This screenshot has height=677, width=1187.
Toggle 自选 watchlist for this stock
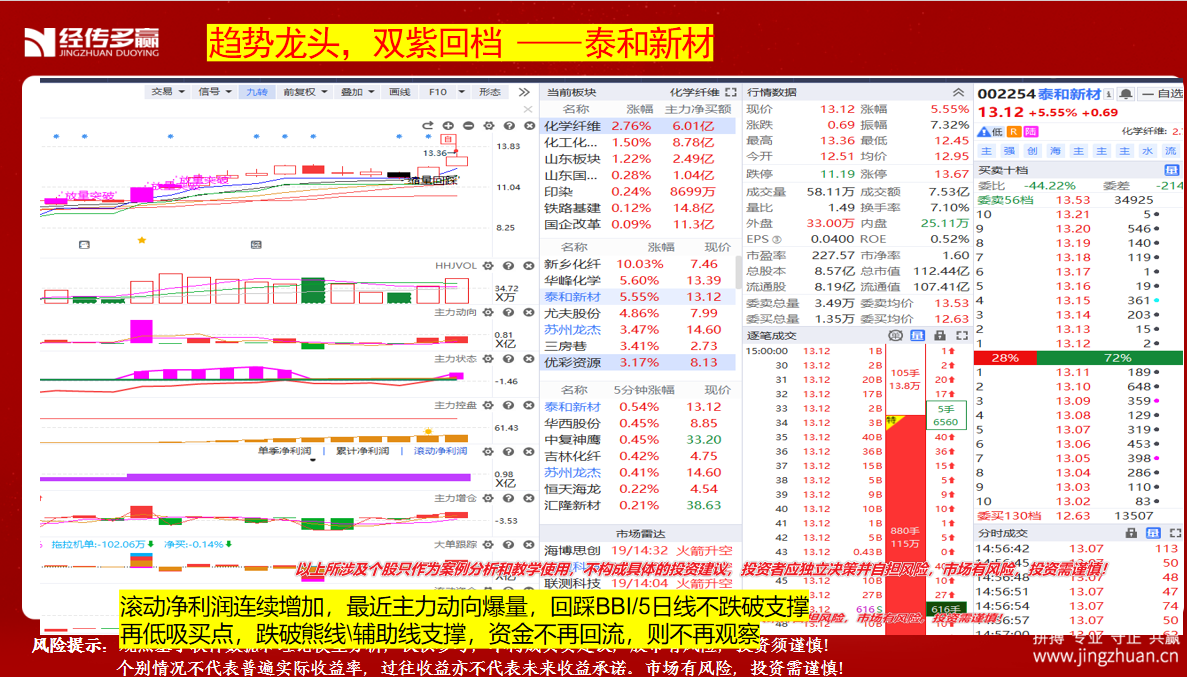tap(1162, 94)
